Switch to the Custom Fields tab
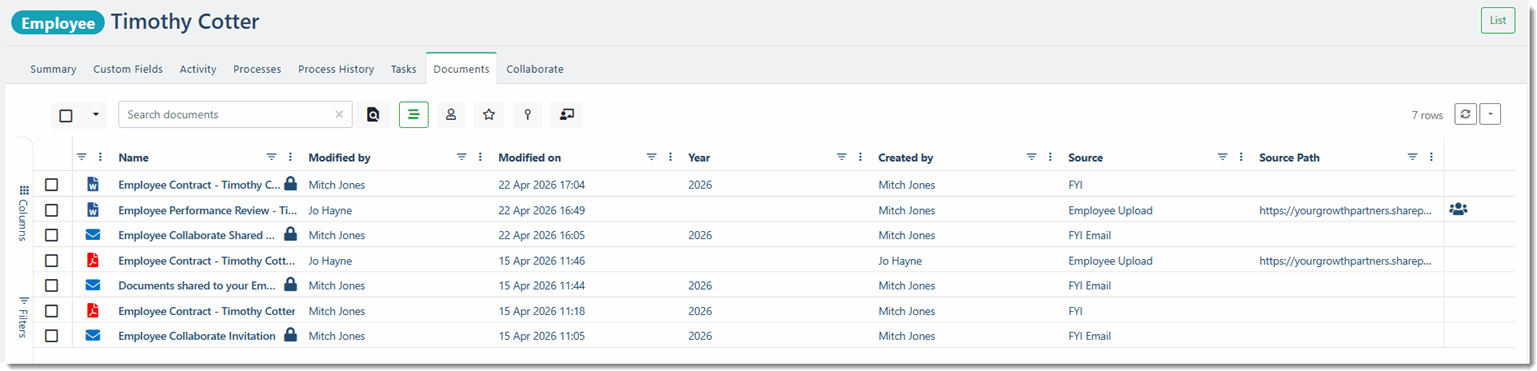Image resolution: width=1537 pixels, height=371 pixels. click(x=128, y=69)
